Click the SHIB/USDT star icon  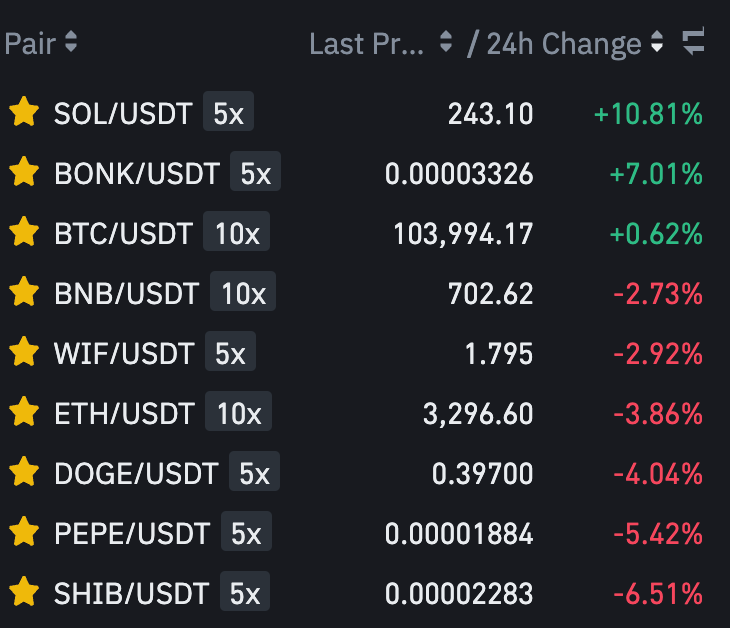click(24, 592)
